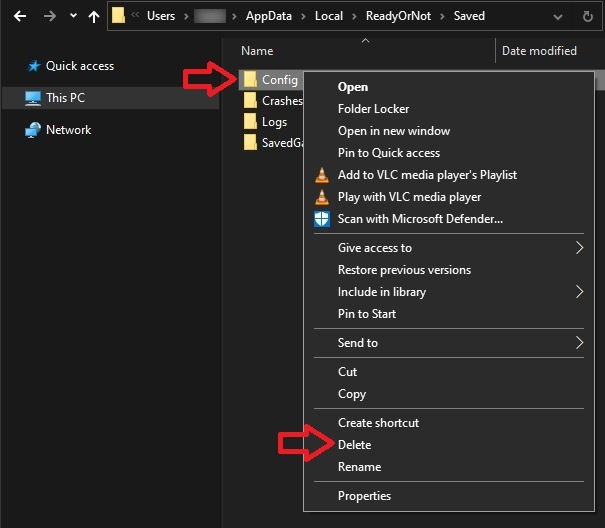Open Network in the navigation pane
This screenshot has width=605, height=528.
pyautogui.click(x=68, y=130)
